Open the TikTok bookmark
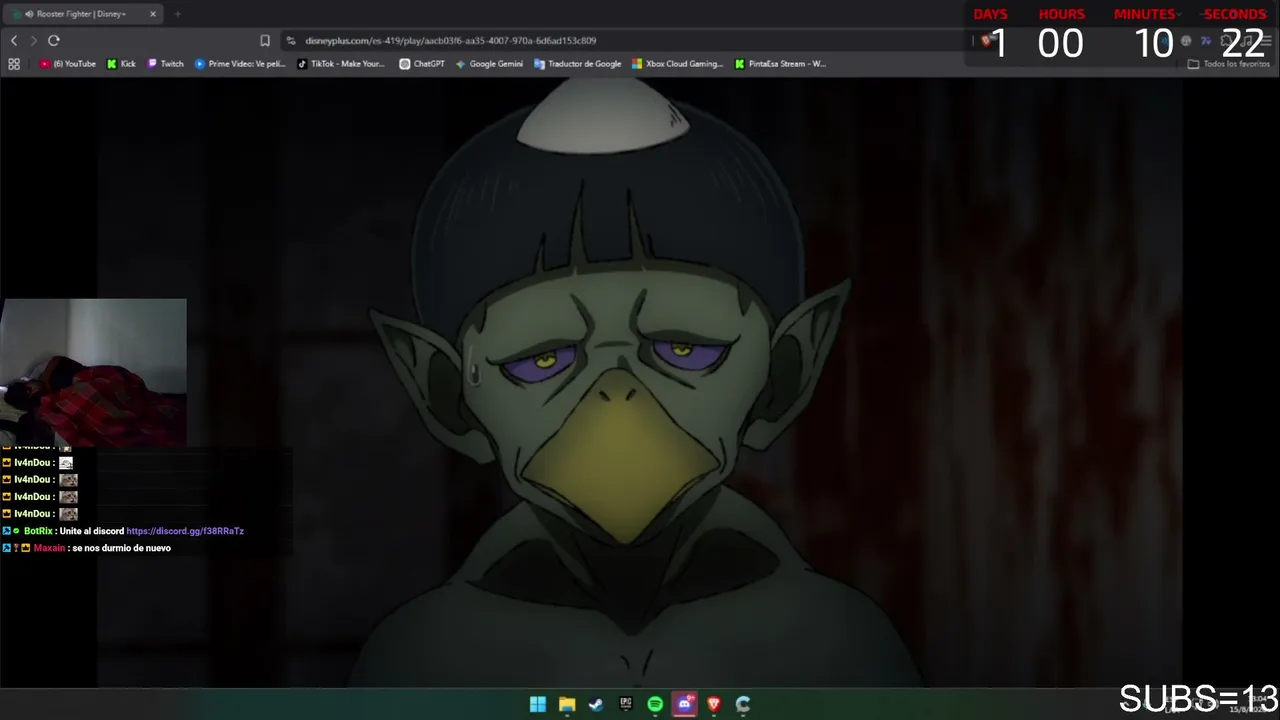Image resolution: width=1280 pixels, height=720 pixels. [341, 64]
